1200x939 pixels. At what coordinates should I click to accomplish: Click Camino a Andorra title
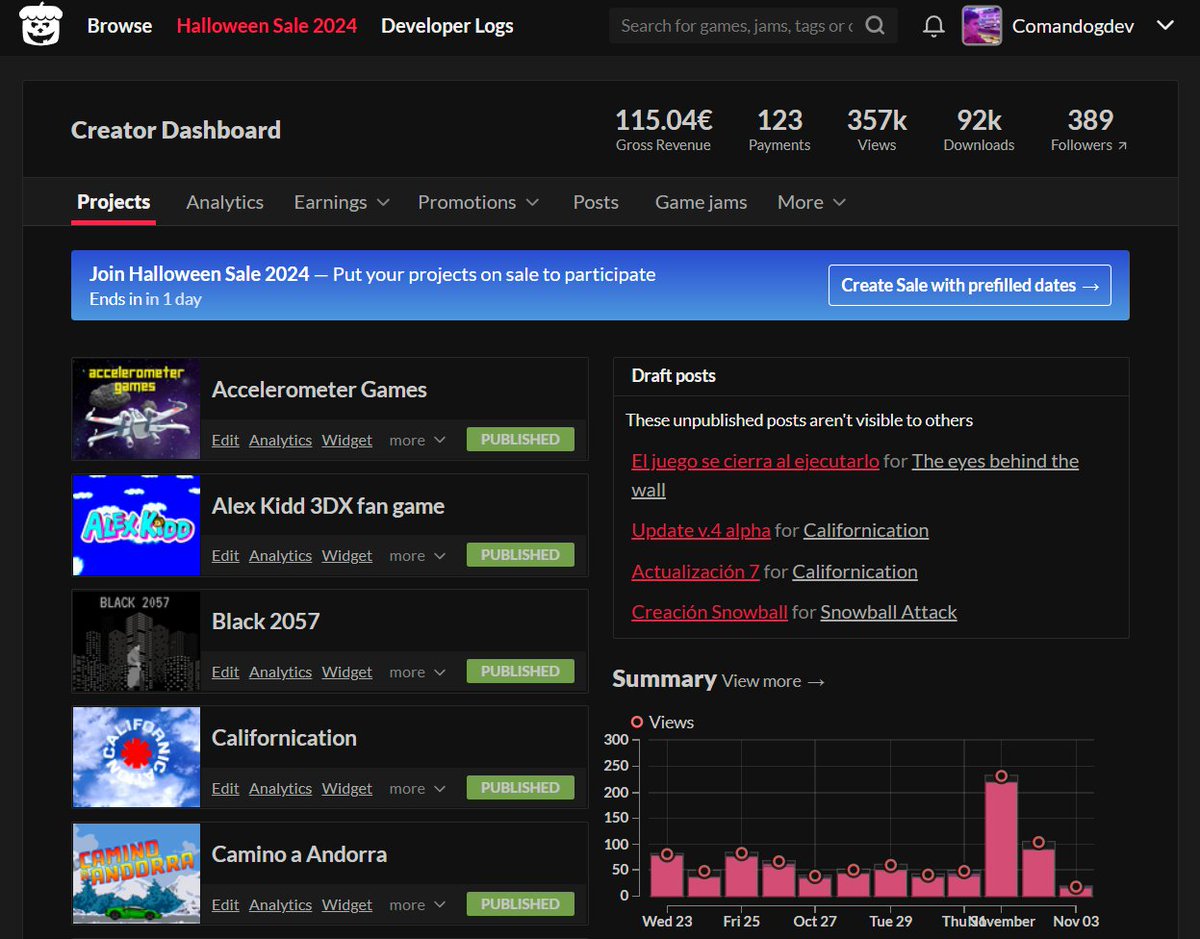click(299, 854)
